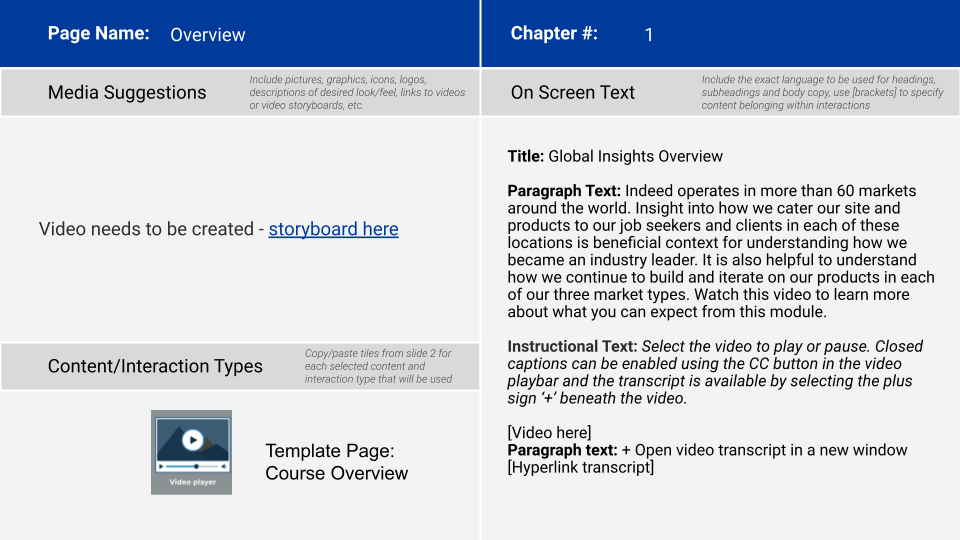960x540 pixels.
Task: Click the 'Media Suggestions' section heading
Action: pyautogui.click(x=127, y=93)
